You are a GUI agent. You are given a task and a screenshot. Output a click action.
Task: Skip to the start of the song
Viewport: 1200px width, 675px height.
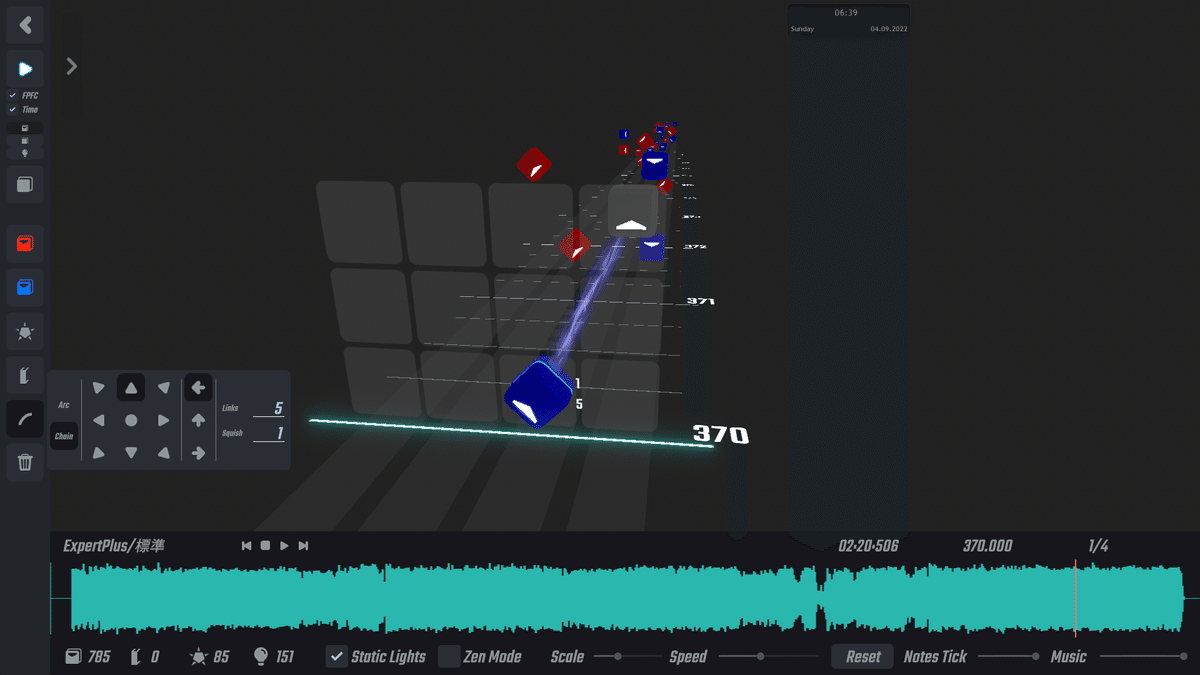247,546
